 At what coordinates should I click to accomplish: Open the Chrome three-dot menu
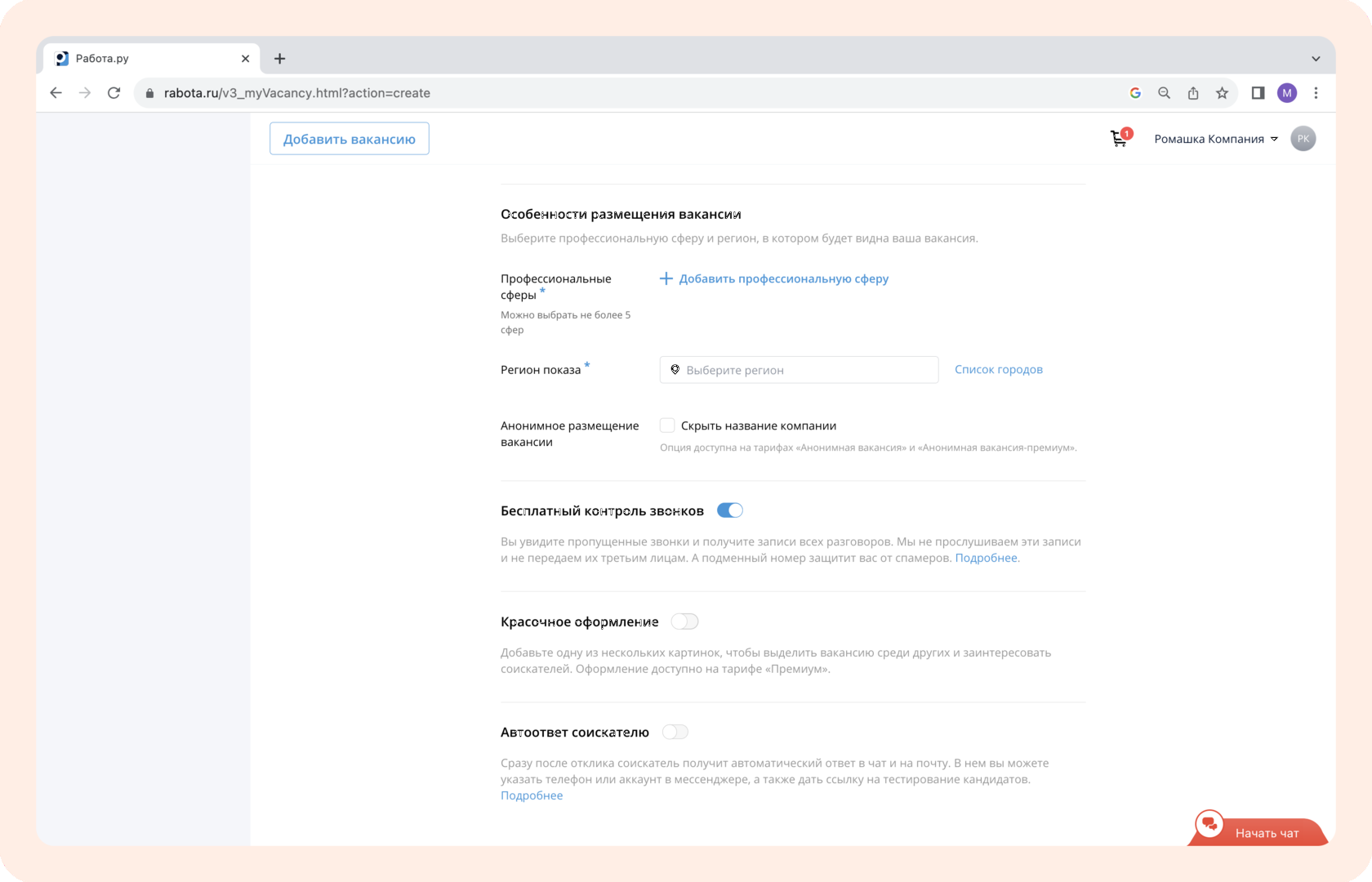click(1316, 93)
